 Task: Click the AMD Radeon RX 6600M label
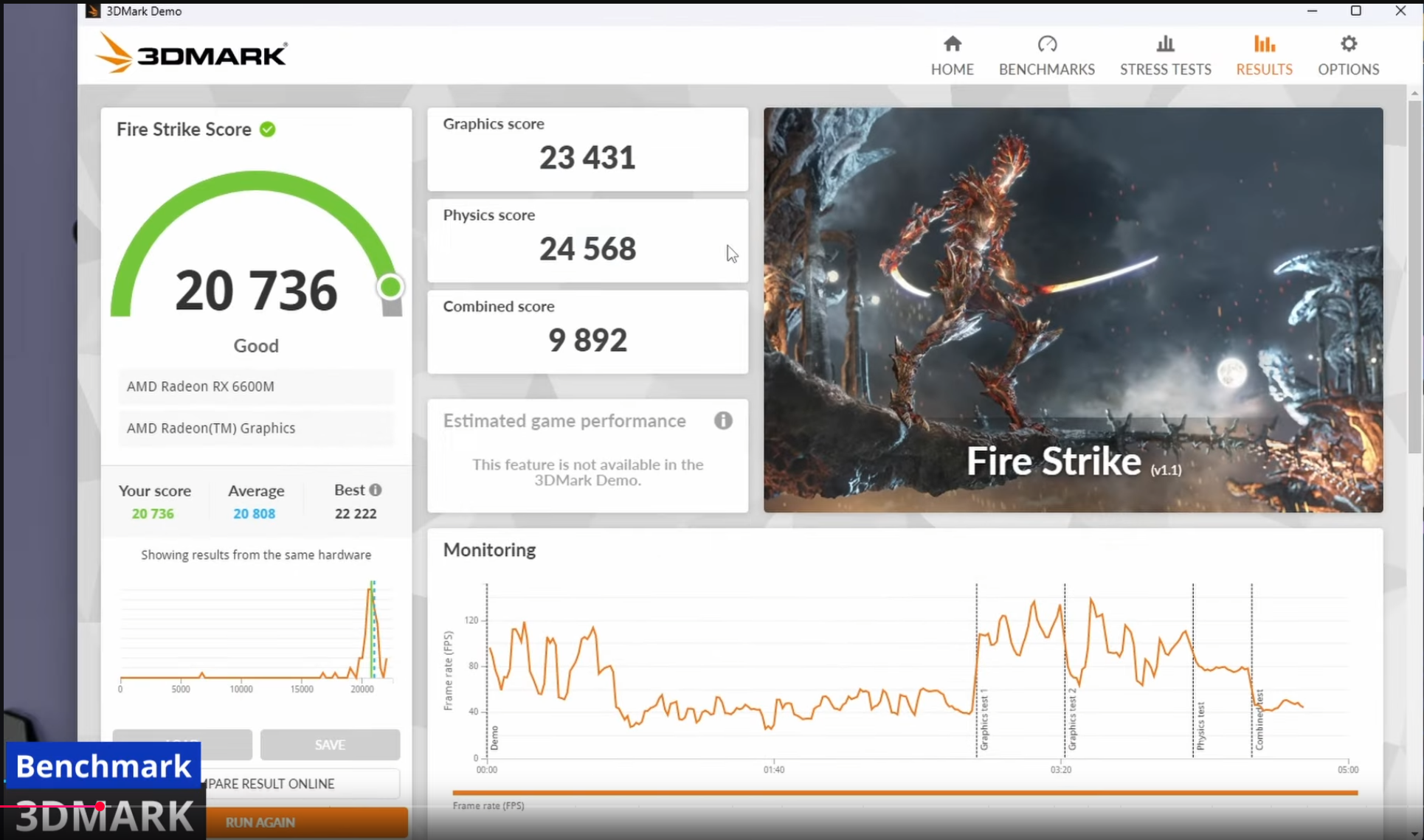click(x=256, y=386)
